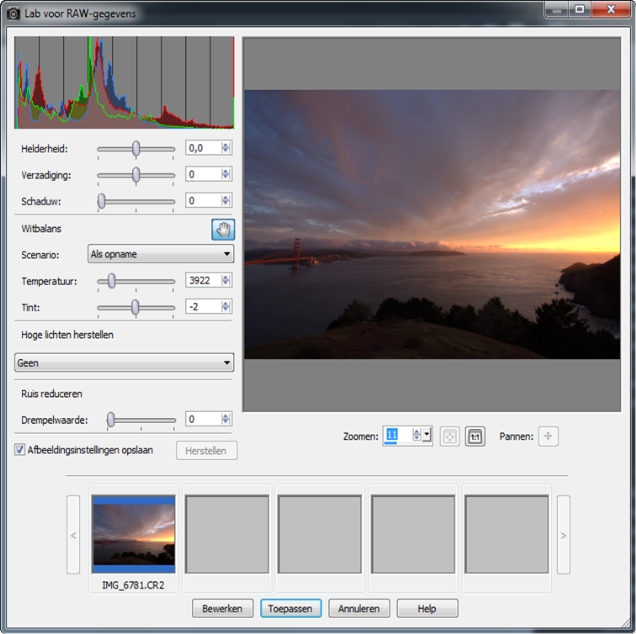The image size is (636, 634).
Task: Set zoom to 1:1 actual size
Action: (x=475, y=436)
